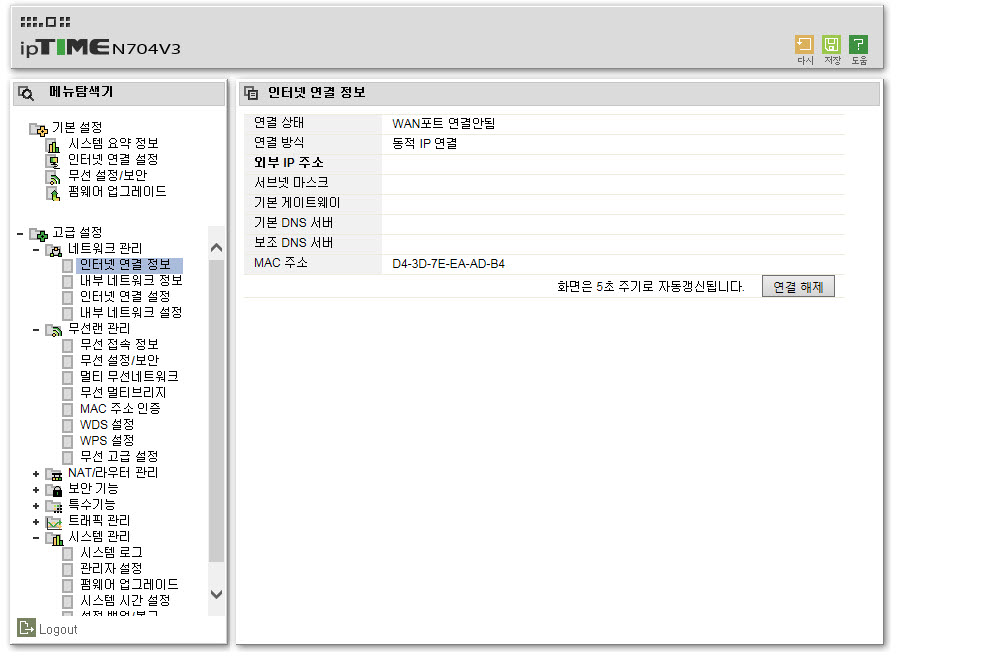Click the 인터넷 연결 정보 panel title icon
994x657 pixels.
(x=251, y=93)
